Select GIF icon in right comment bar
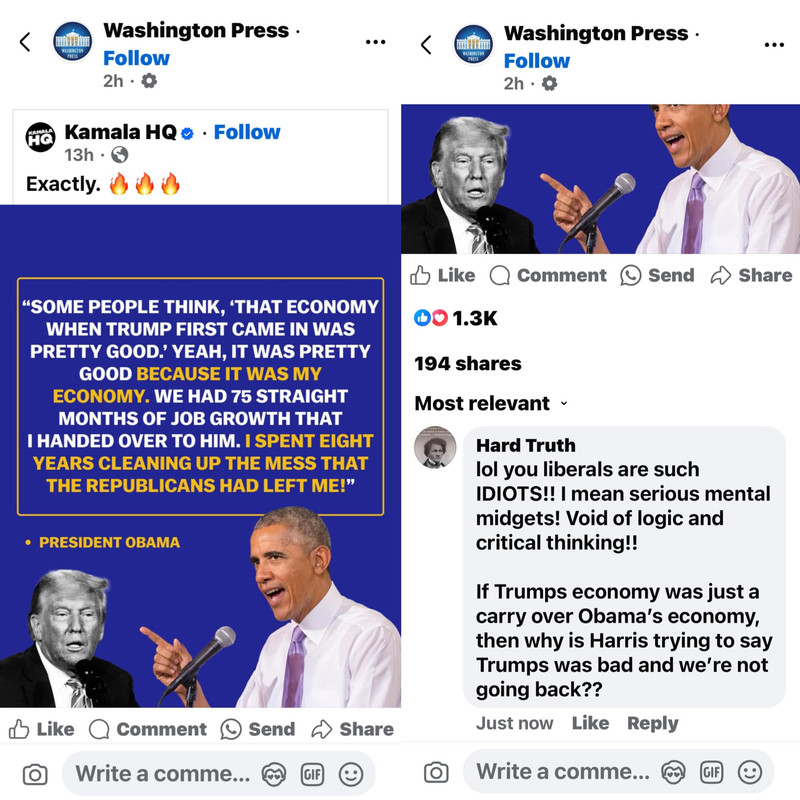The height and width of the screenshot is (800, 800). 712,772
